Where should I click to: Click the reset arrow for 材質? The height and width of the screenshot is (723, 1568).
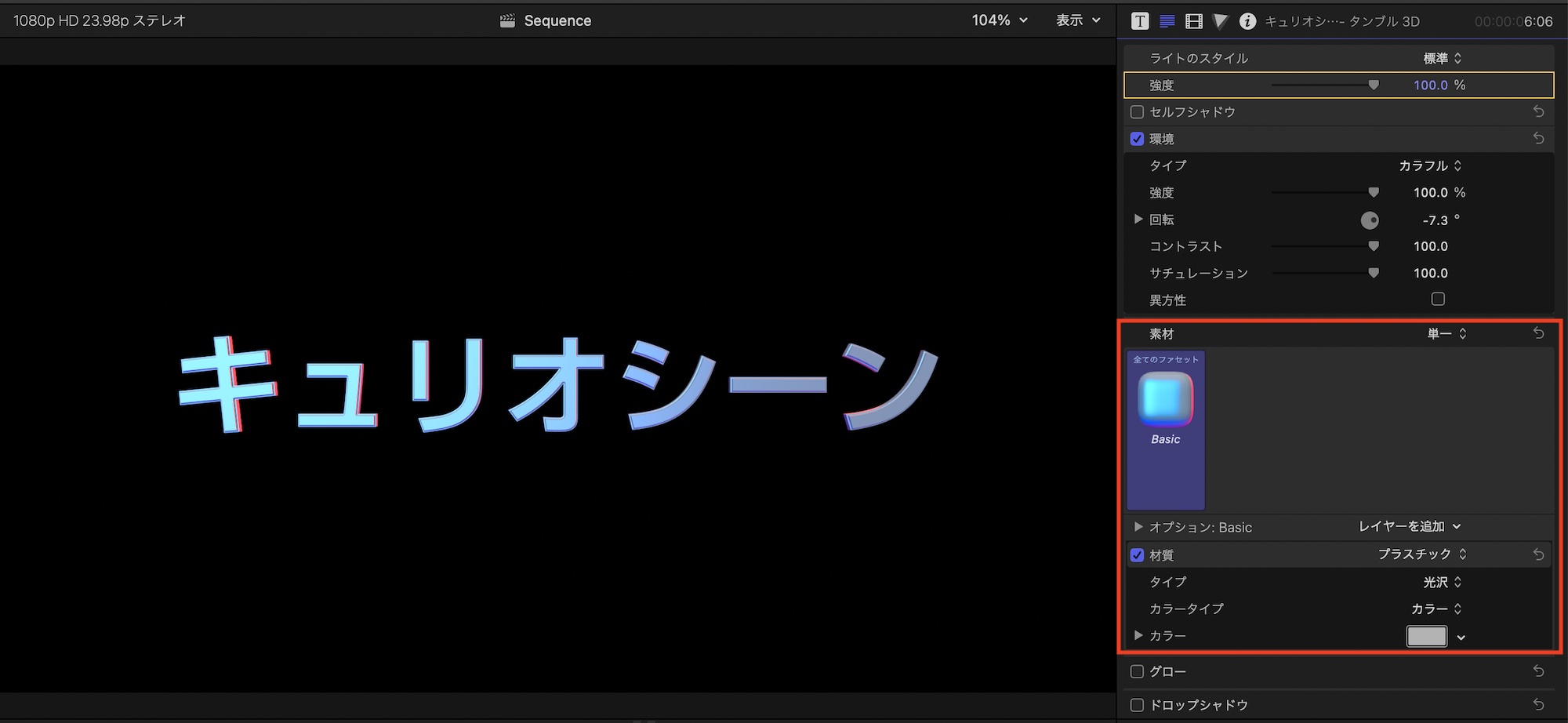pos(1538,554)
